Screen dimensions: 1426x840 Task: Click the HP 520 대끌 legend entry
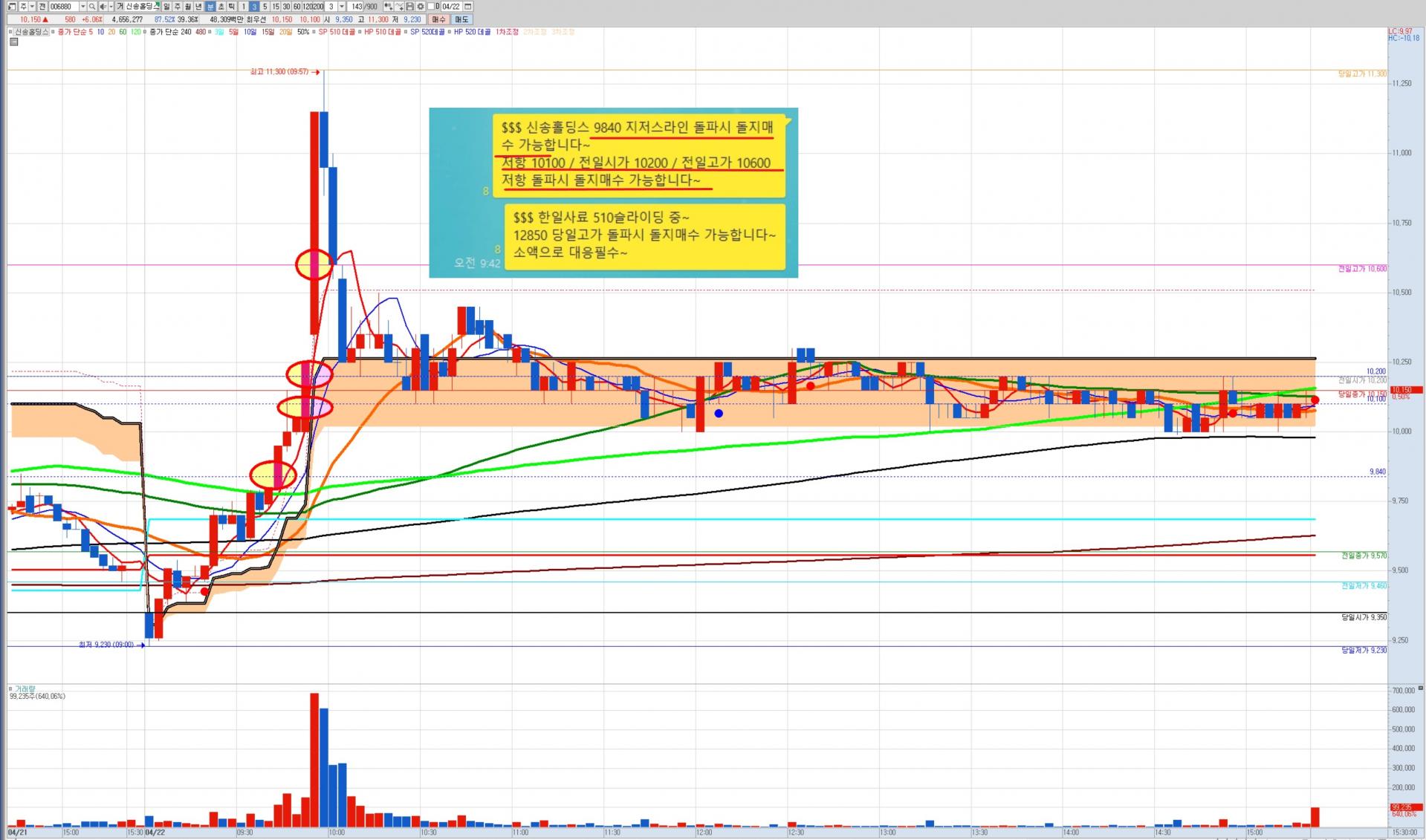pyautogui.click(x=472, y=32)
